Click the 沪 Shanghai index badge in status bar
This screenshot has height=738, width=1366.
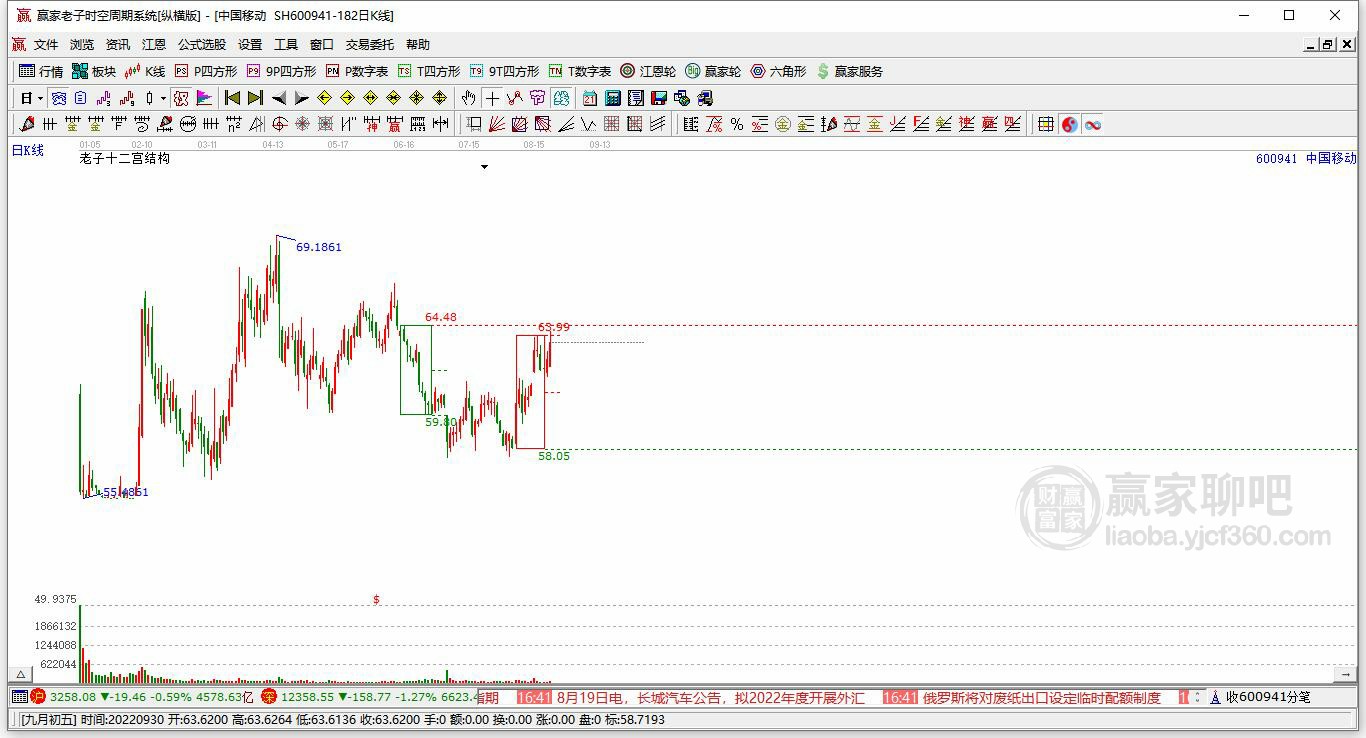pyautogui.click(x=38, y=697)
